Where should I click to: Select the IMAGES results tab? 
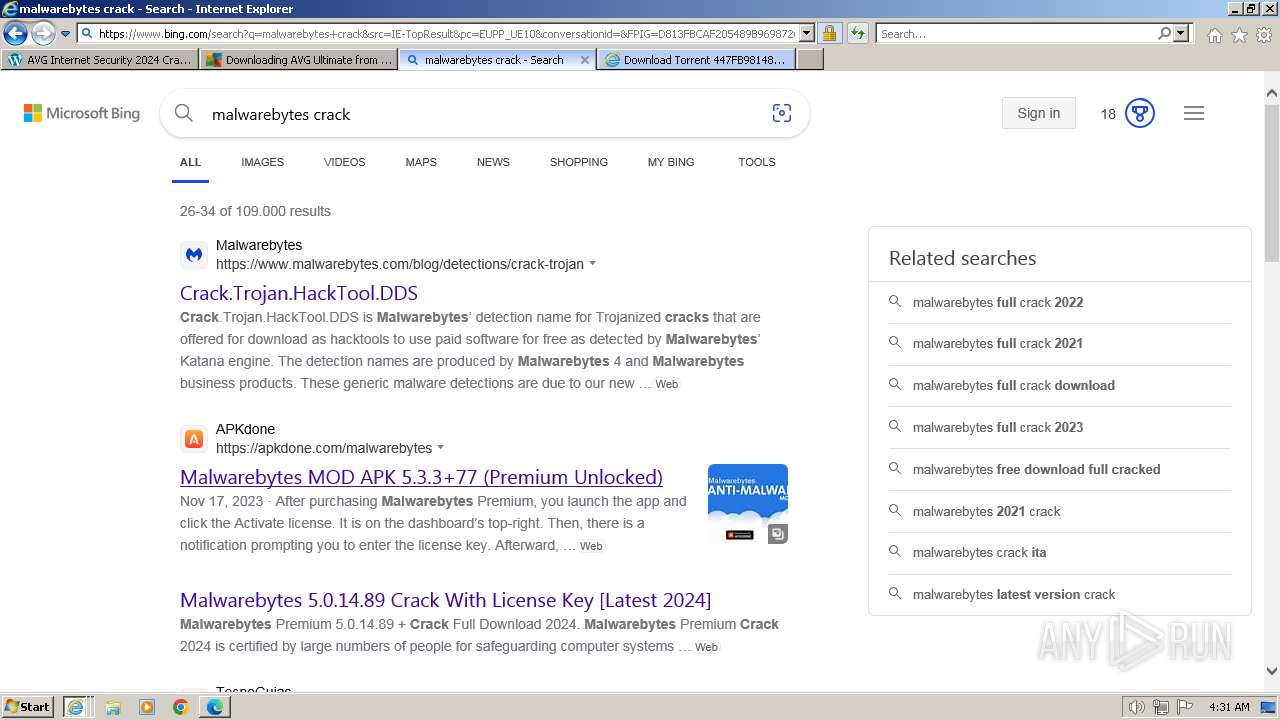(x=262, y=162)
